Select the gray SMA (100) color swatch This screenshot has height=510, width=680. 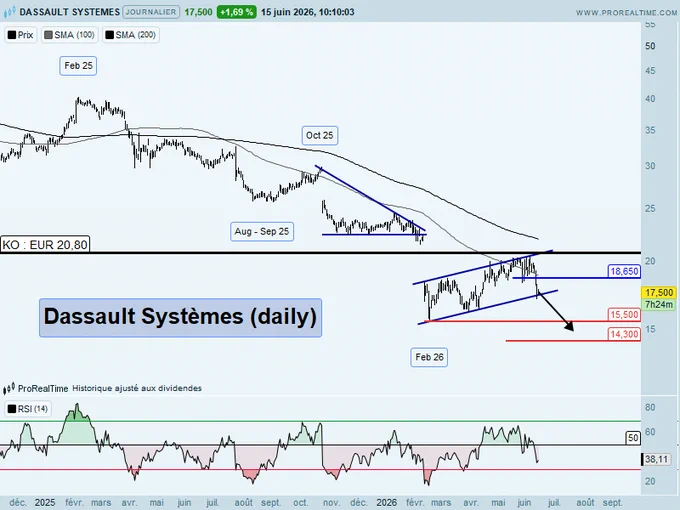[48, 35]
